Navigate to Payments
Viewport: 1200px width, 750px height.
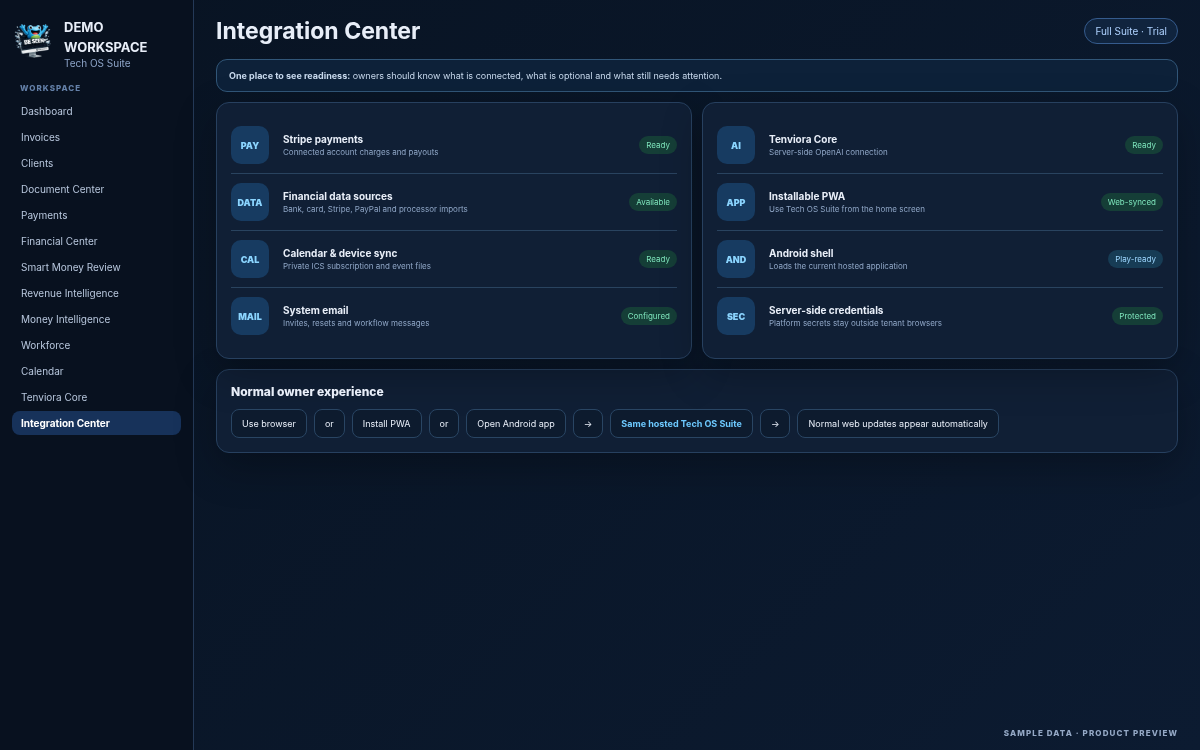coord(96,215)
